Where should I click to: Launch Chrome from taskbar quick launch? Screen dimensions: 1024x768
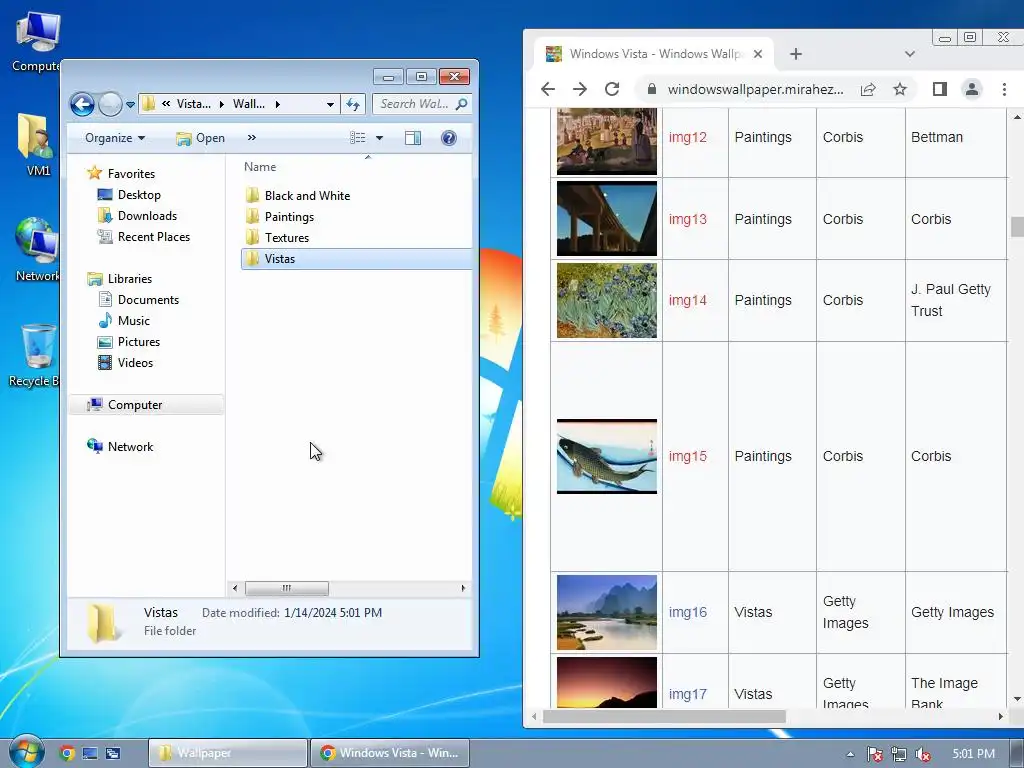point(67,753)
